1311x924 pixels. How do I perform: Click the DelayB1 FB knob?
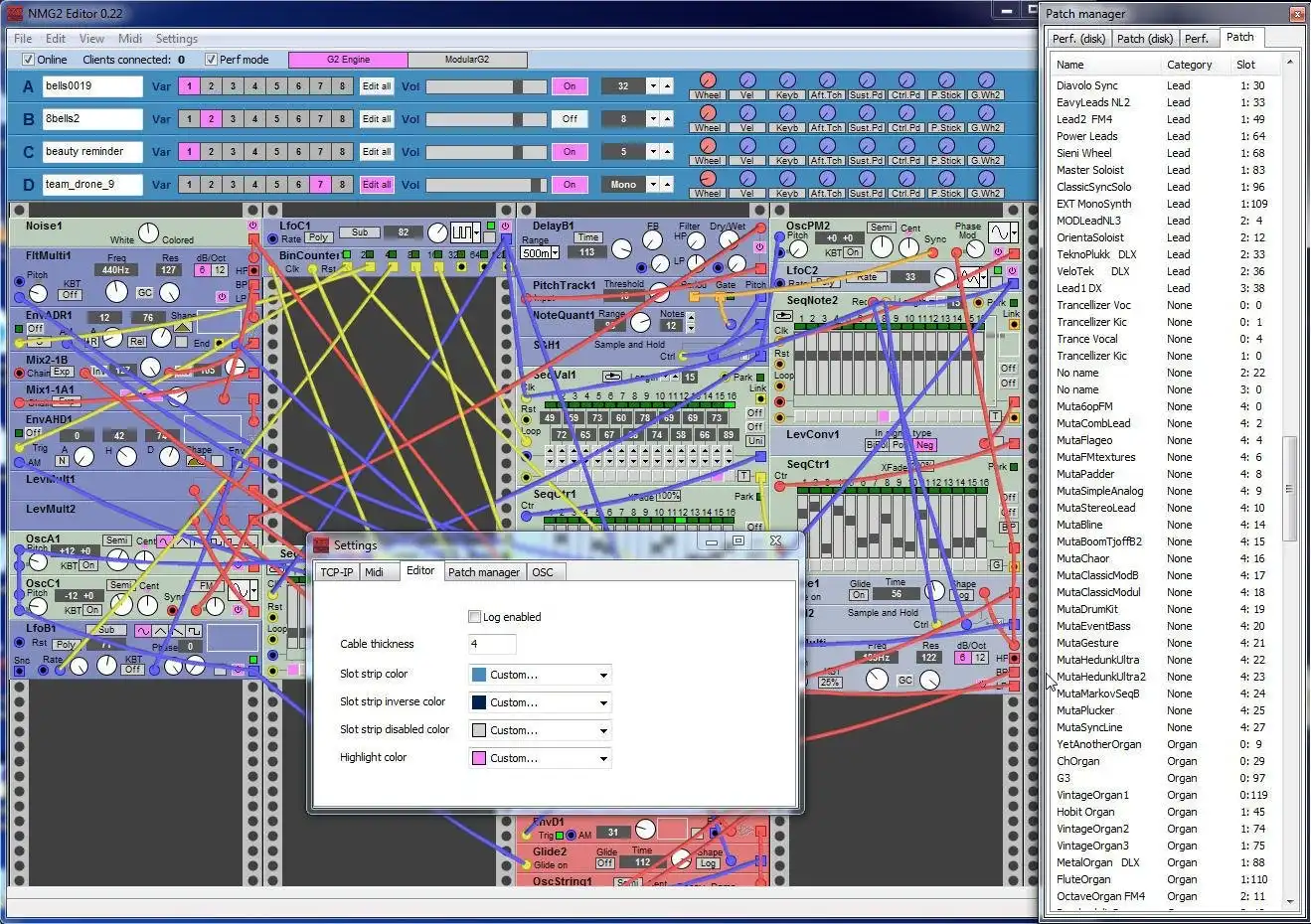point(652,240)
